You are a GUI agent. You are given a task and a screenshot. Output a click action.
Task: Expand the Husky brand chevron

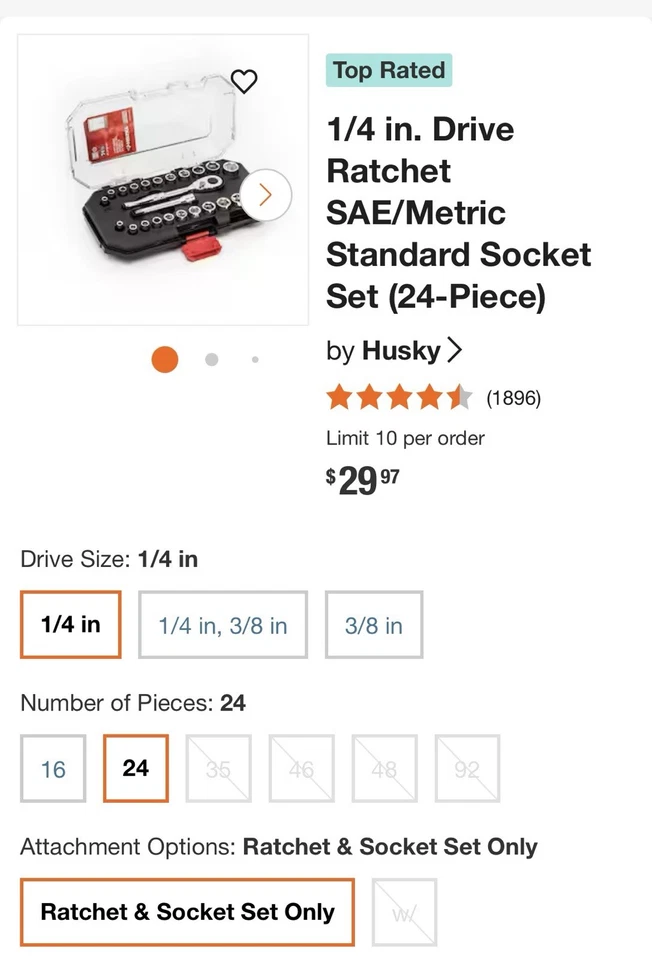coord(456,350)
